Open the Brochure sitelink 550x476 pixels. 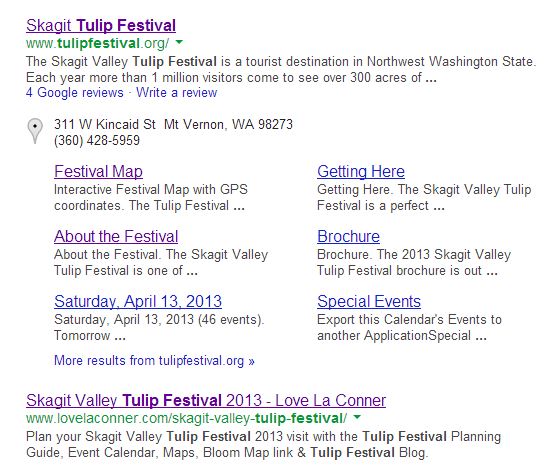[348, 236]
